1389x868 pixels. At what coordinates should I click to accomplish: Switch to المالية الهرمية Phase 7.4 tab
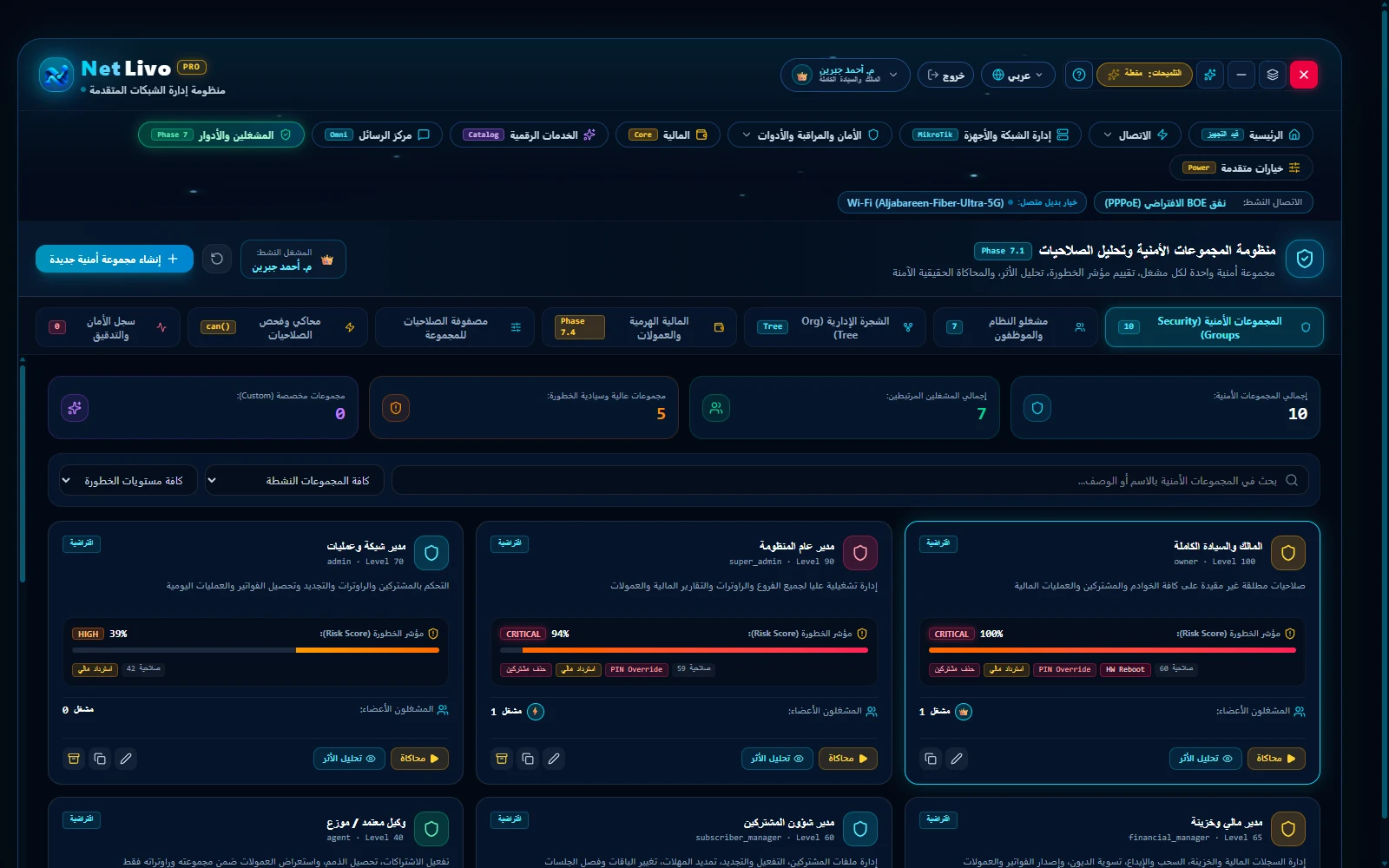click(x=639, y=327)
